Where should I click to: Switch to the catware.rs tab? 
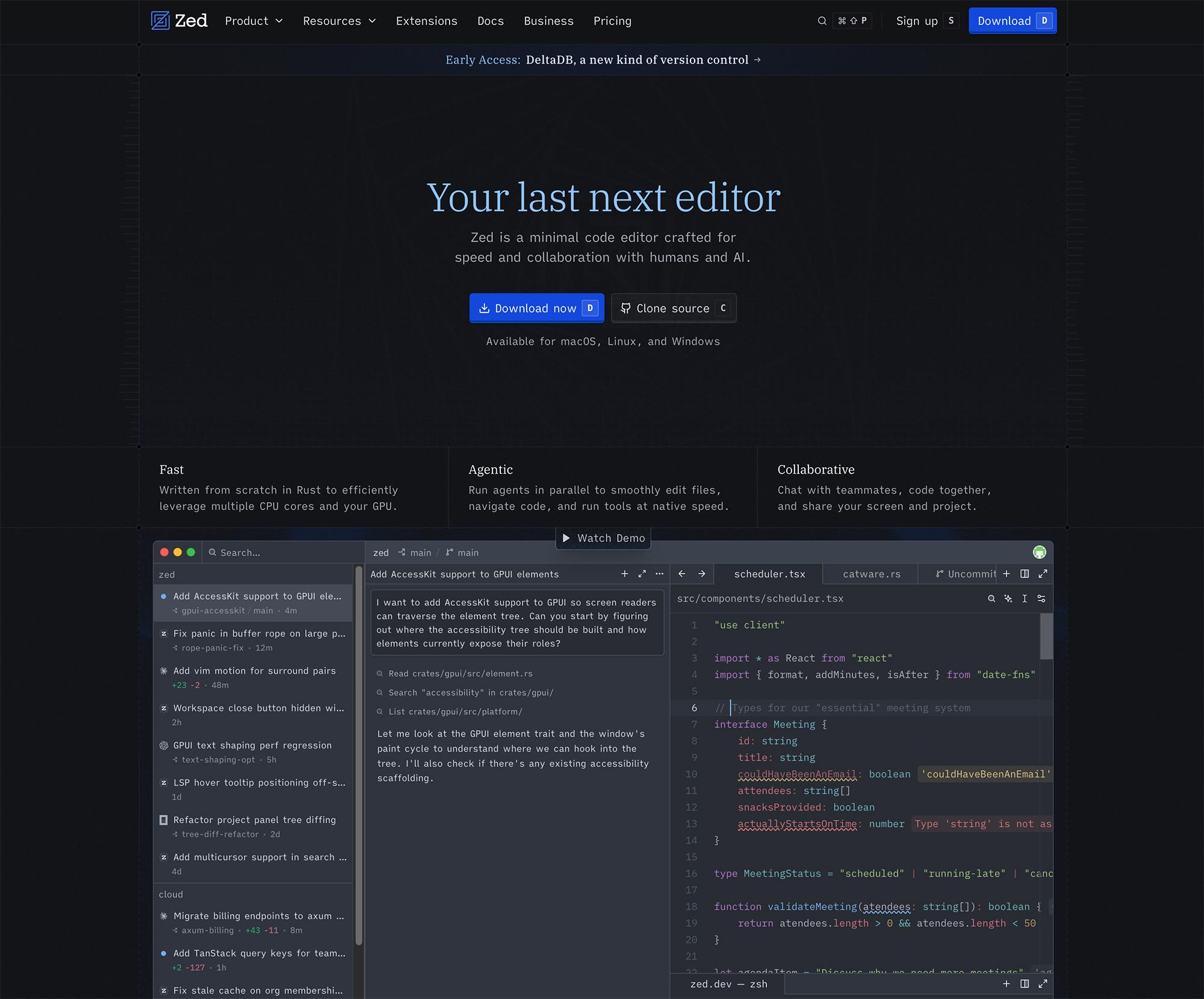pos(871,574)
